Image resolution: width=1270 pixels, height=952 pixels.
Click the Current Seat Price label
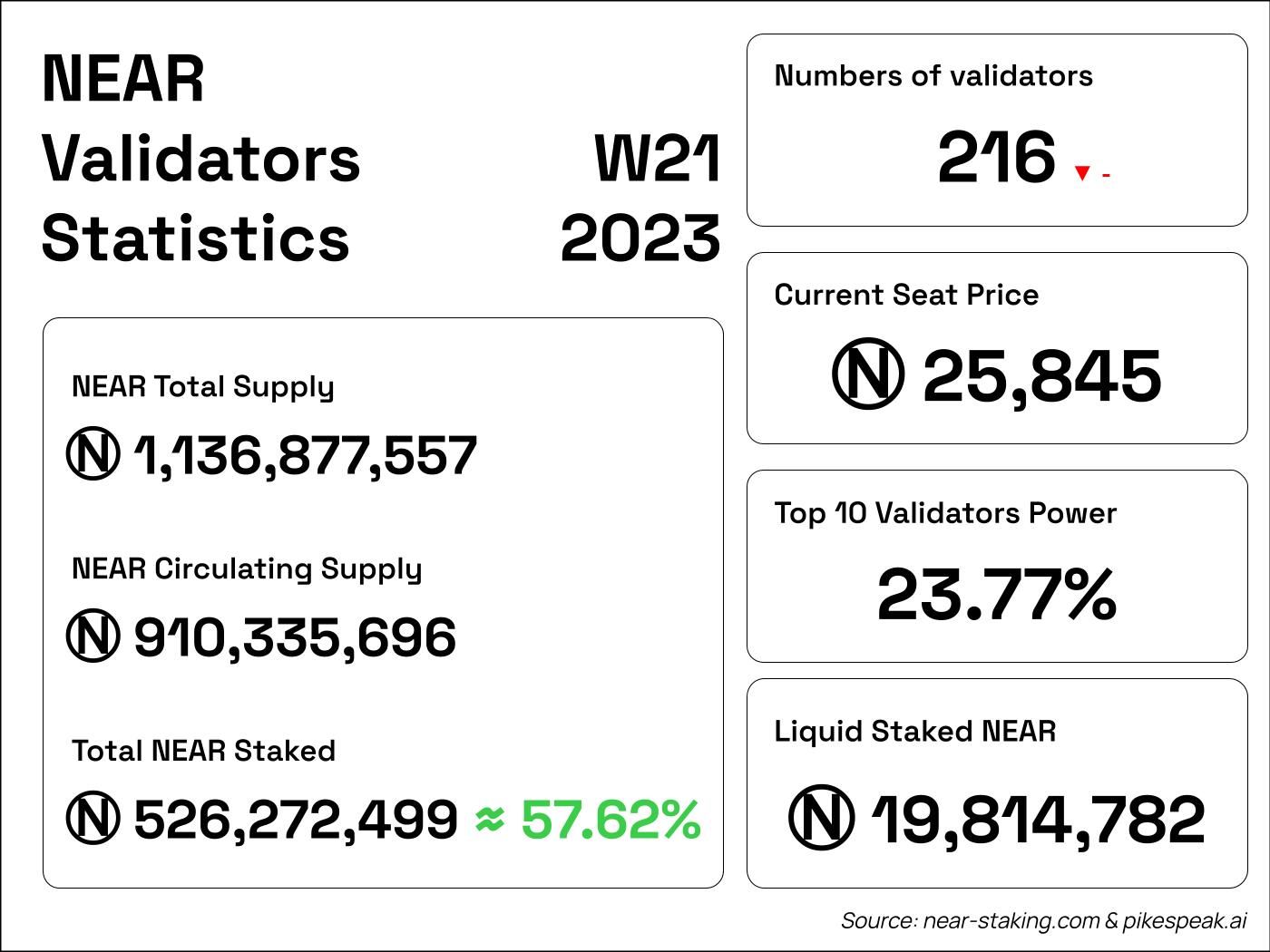pos(906,295)
